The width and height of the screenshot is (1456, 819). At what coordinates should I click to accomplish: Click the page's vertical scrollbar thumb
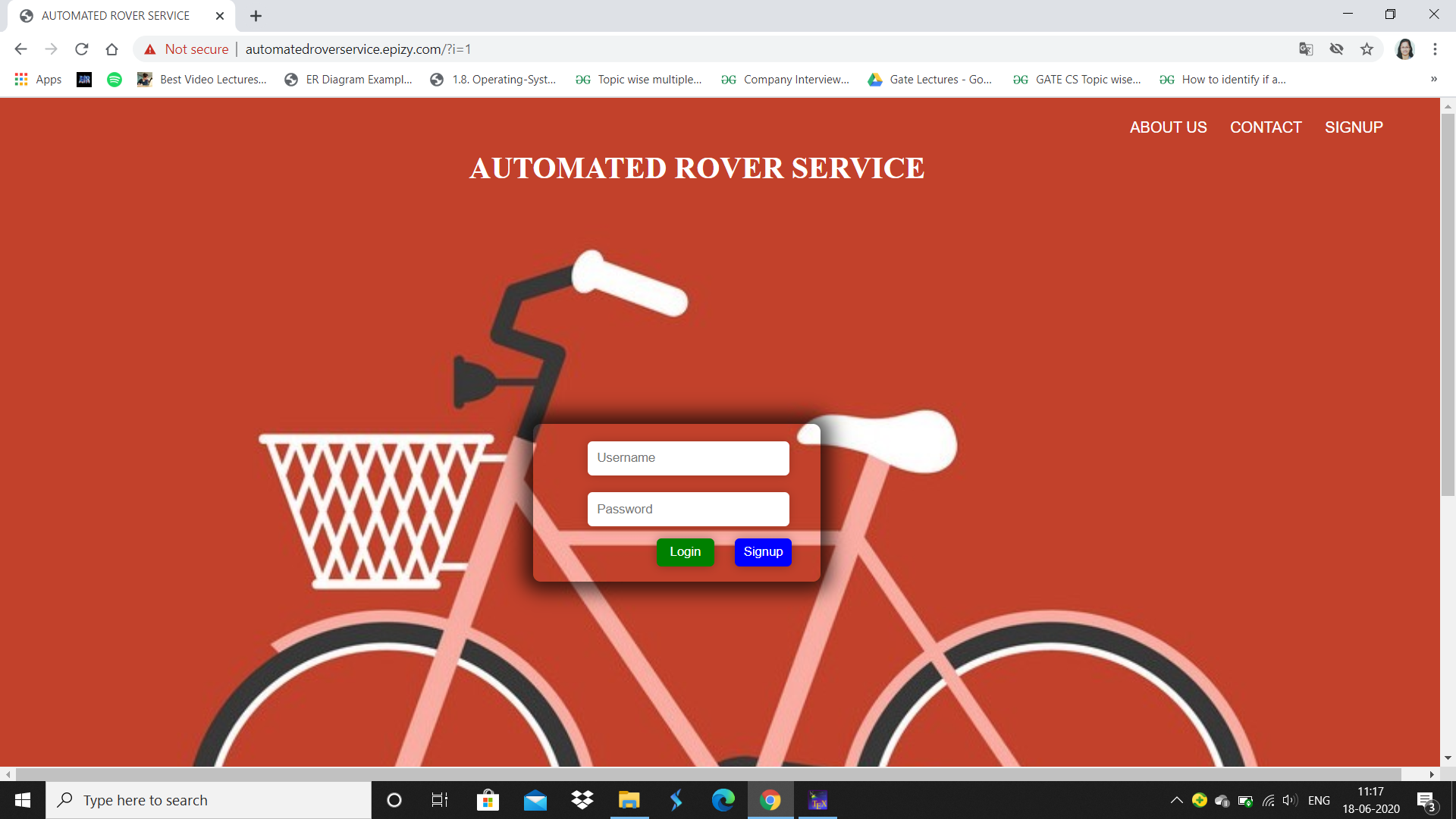(1448, 303)
